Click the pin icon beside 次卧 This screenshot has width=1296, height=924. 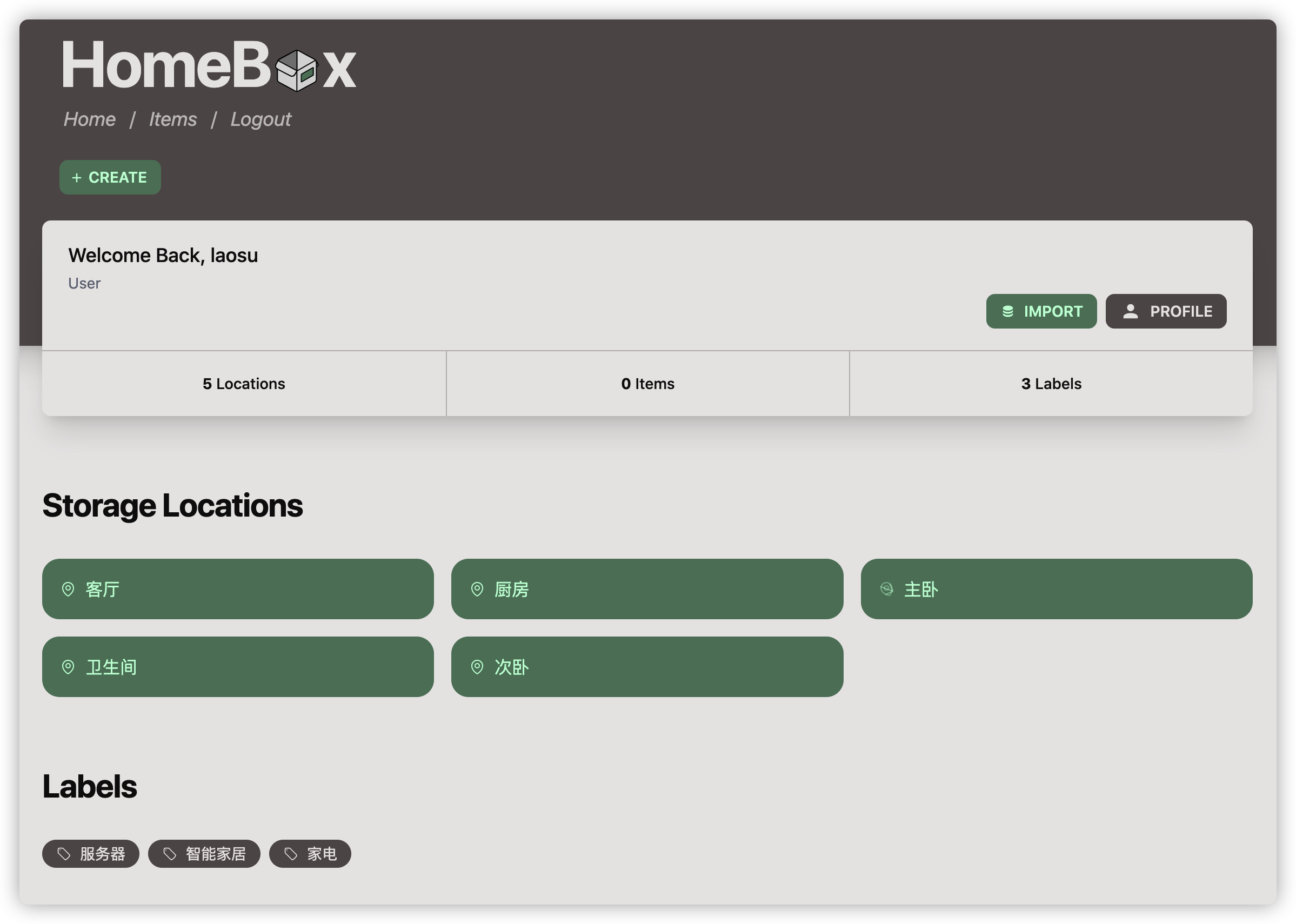[x=477, y=667]
